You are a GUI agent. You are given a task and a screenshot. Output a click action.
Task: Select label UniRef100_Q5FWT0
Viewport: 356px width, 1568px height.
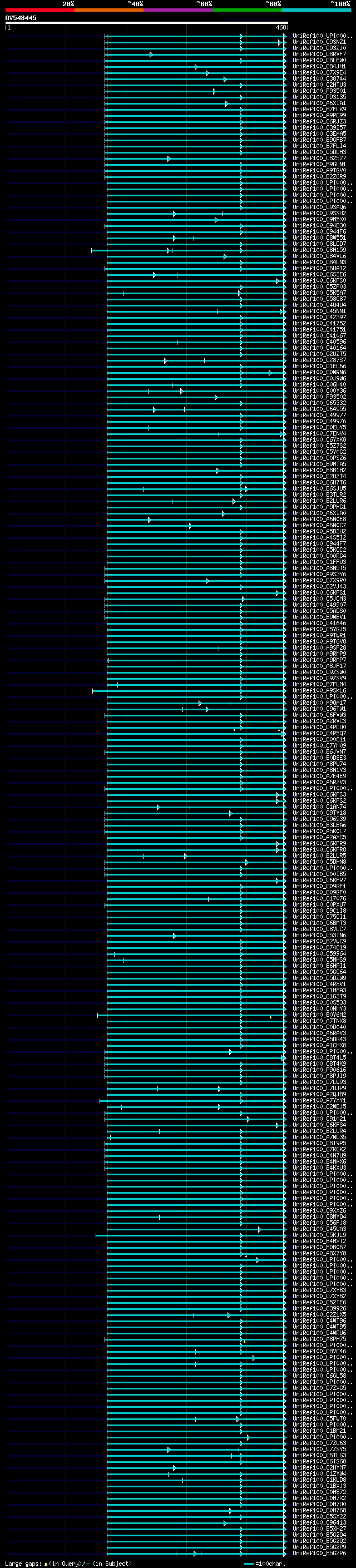tap(319, 1418)
